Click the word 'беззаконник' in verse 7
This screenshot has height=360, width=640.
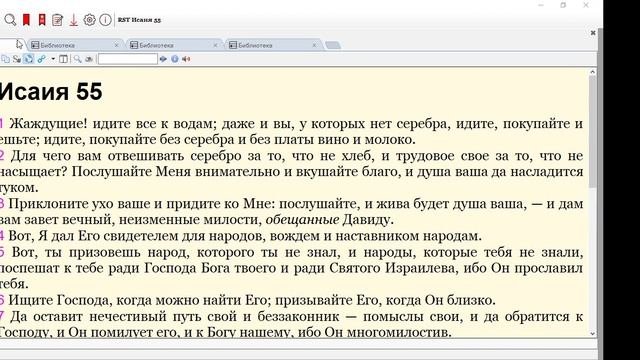tap(298, 316)
